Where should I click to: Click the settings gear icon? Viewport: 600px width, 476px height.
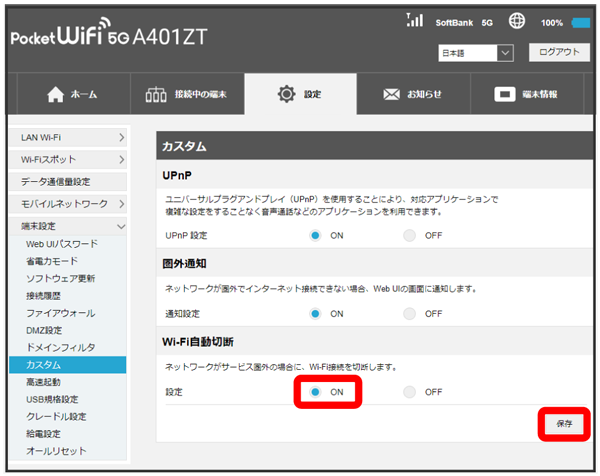[x=286, y=95]
